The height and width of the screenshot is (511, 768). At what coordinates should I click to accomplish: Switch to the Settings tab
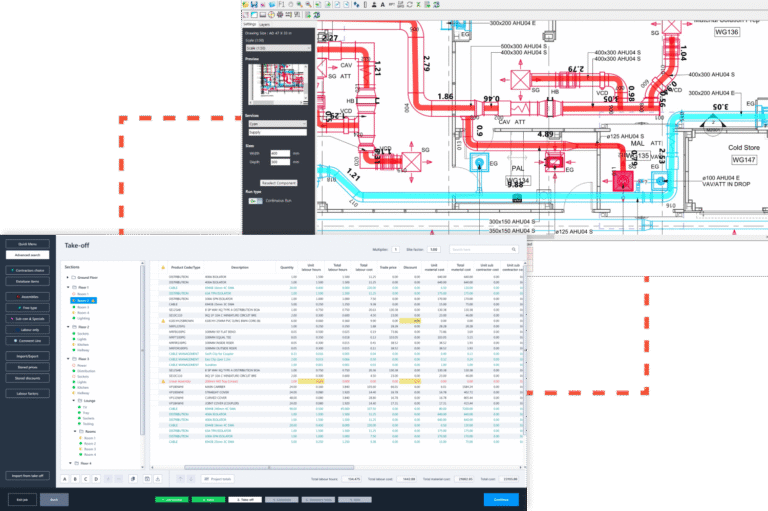coord(250,24)
